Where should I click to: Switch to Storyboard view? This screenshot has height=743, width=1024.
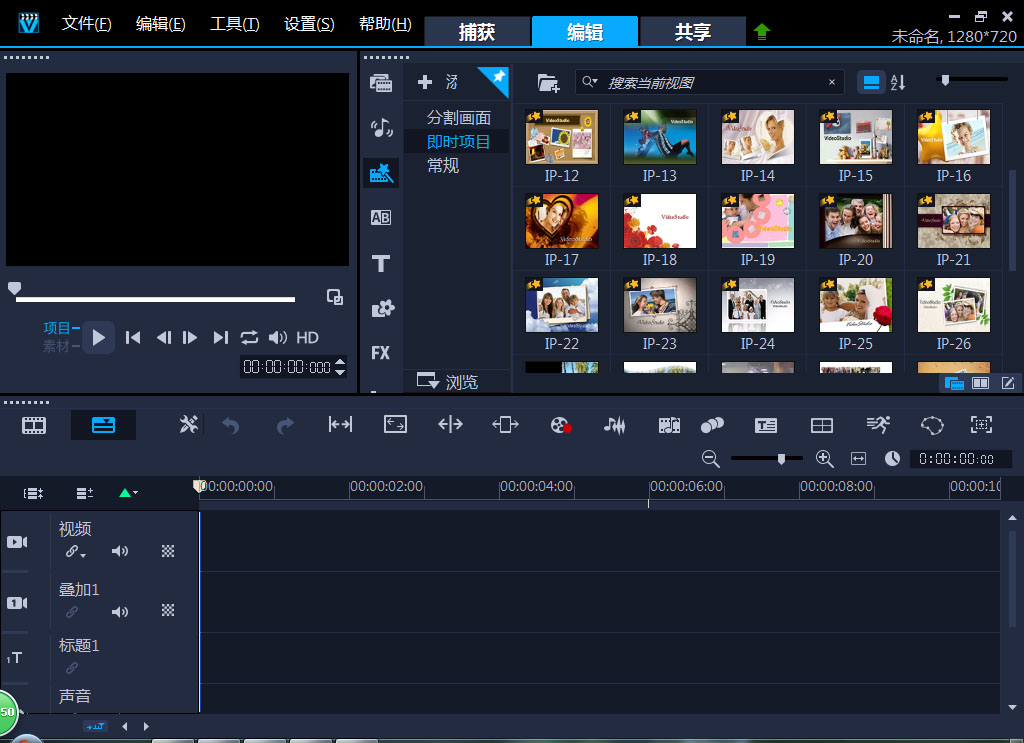(35, 425)
